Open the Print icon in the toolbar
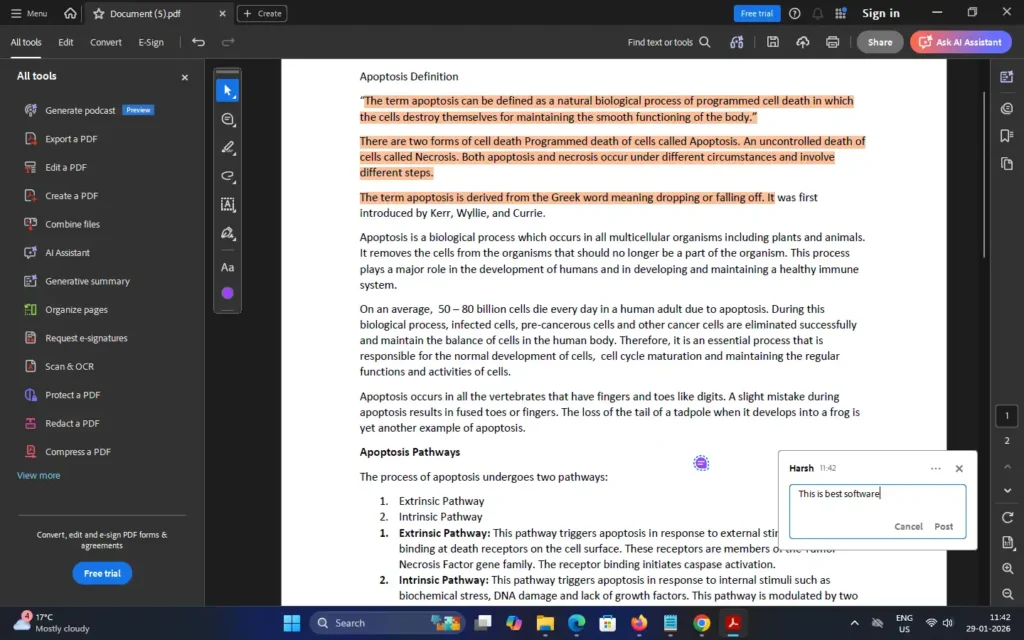 click(833, 42)
